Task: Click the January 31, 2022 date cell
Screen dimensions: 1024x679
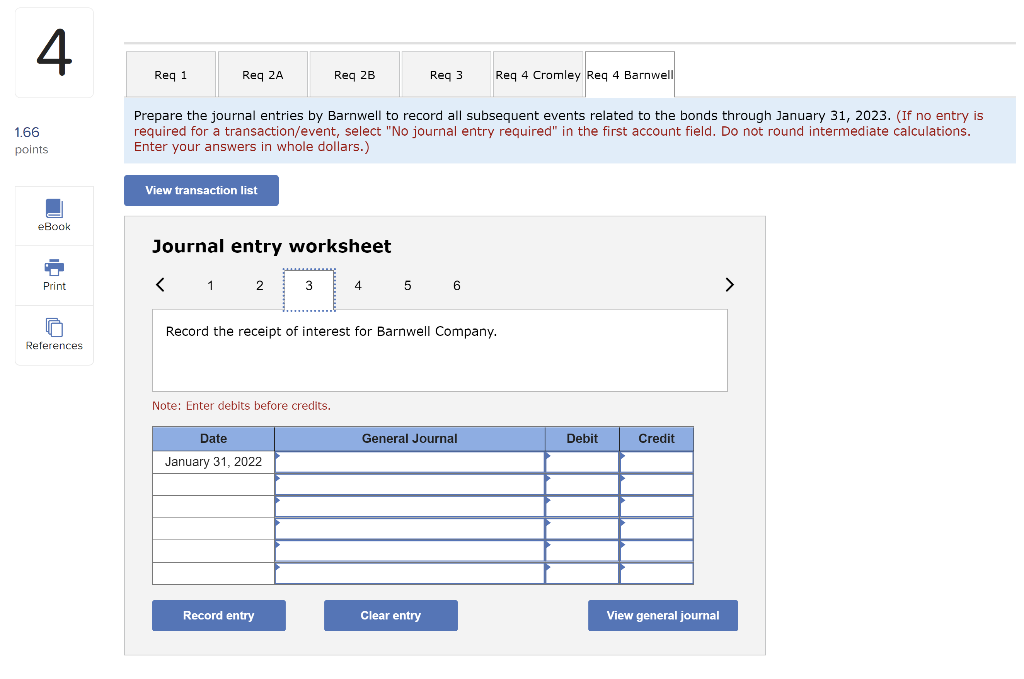Action: [213, 461]
